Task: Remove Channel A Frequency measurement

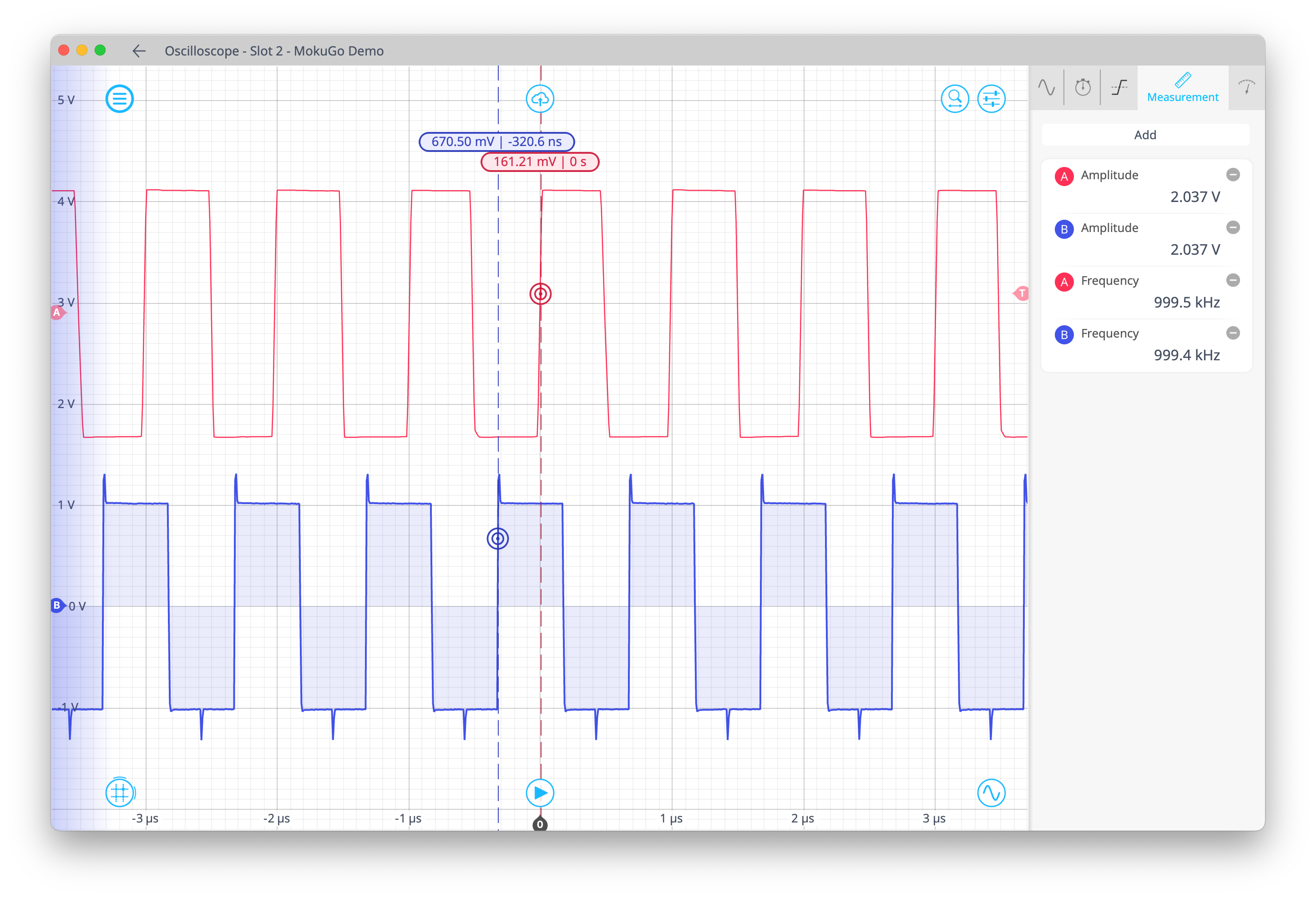Action: click(1233, 280)
